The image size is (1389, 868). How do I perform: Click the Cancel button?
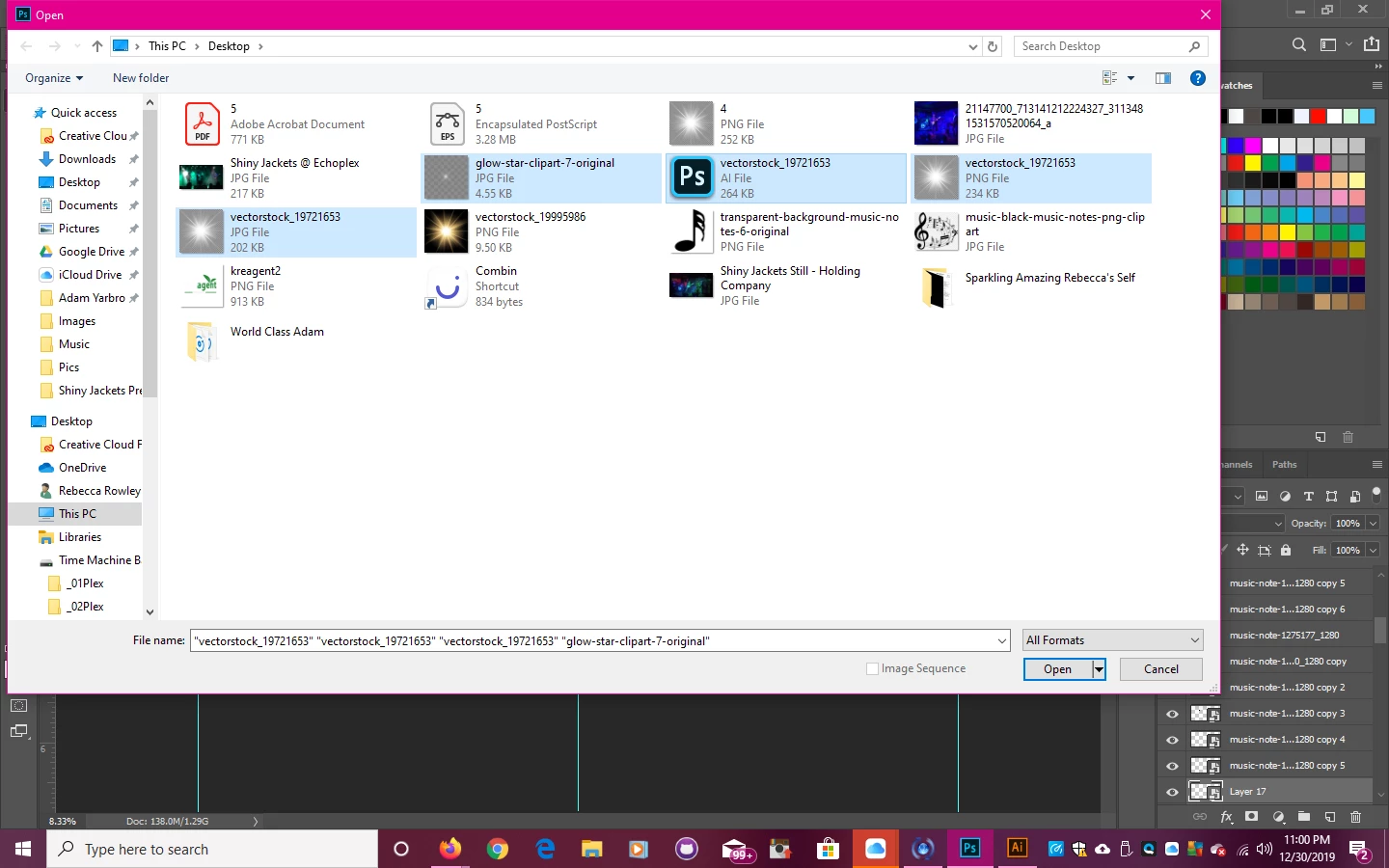[1161, 669]
